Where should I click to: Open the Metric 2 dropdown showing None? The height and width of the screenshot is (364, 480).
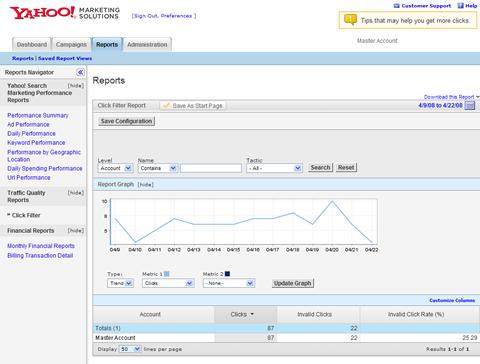pos(229,283)
